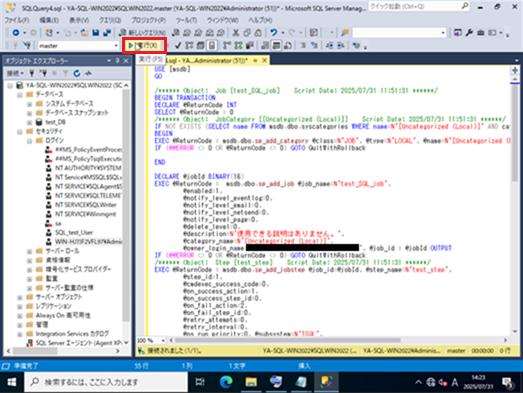Image resolution: width=523 pixels, height=393 pixels.
Task: Click Connect Object Explorer plug icon
Action: [32, 73]
